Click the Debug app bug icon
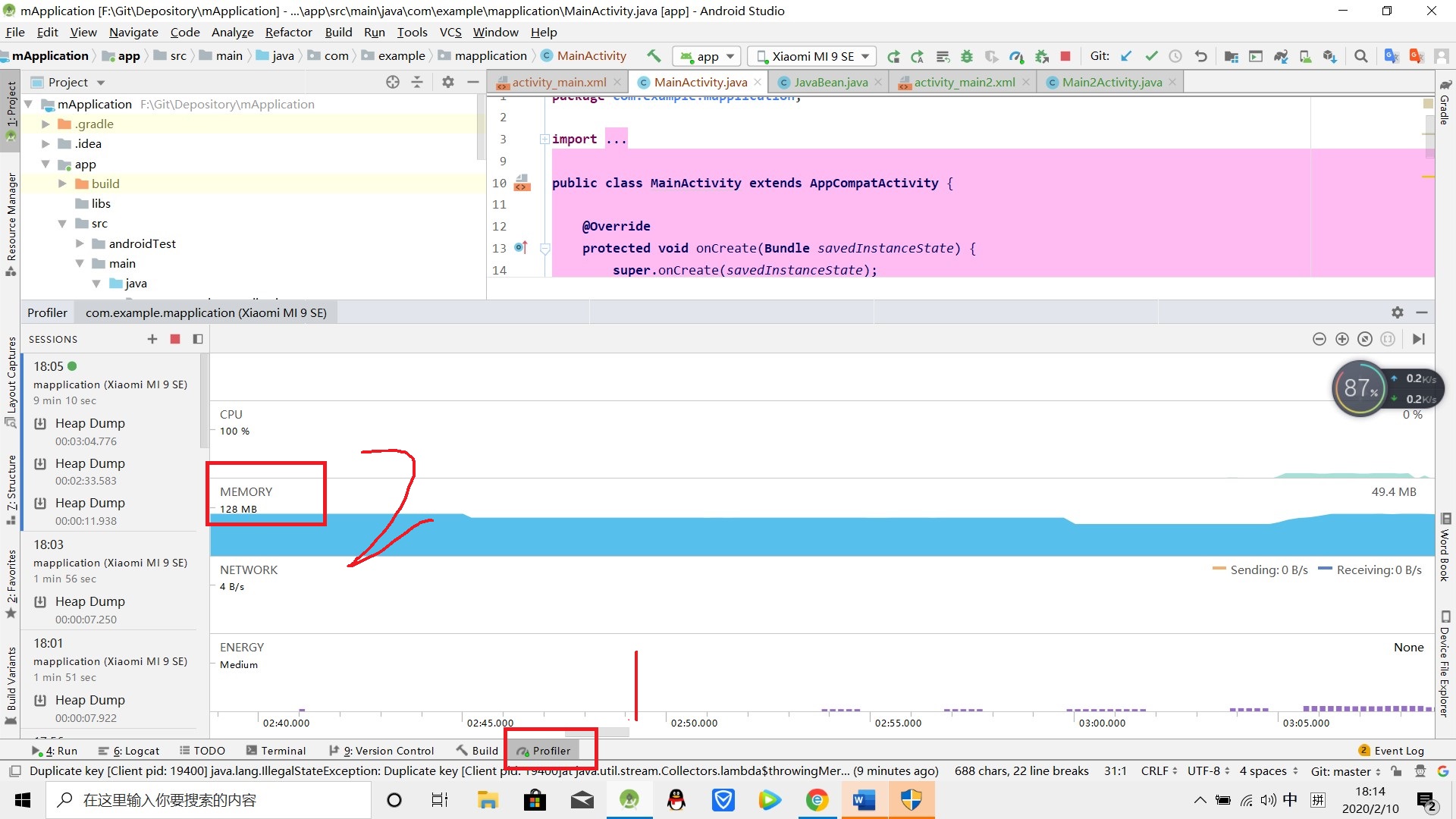 966,56
